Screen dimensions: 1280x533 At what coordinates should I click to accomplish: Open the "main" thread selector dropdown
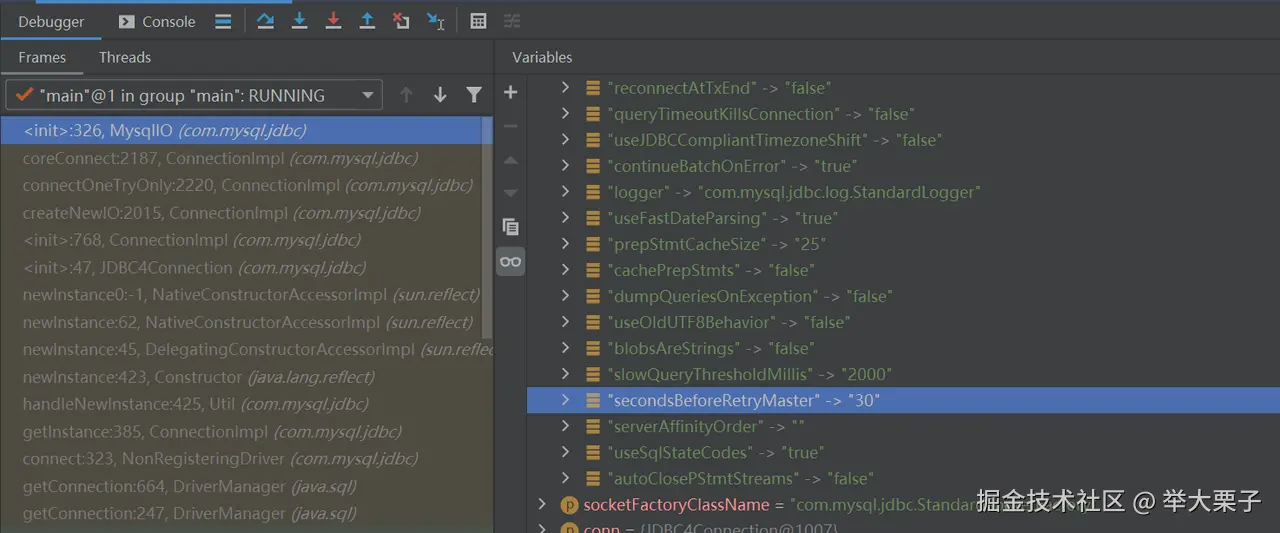click(368, 95)
